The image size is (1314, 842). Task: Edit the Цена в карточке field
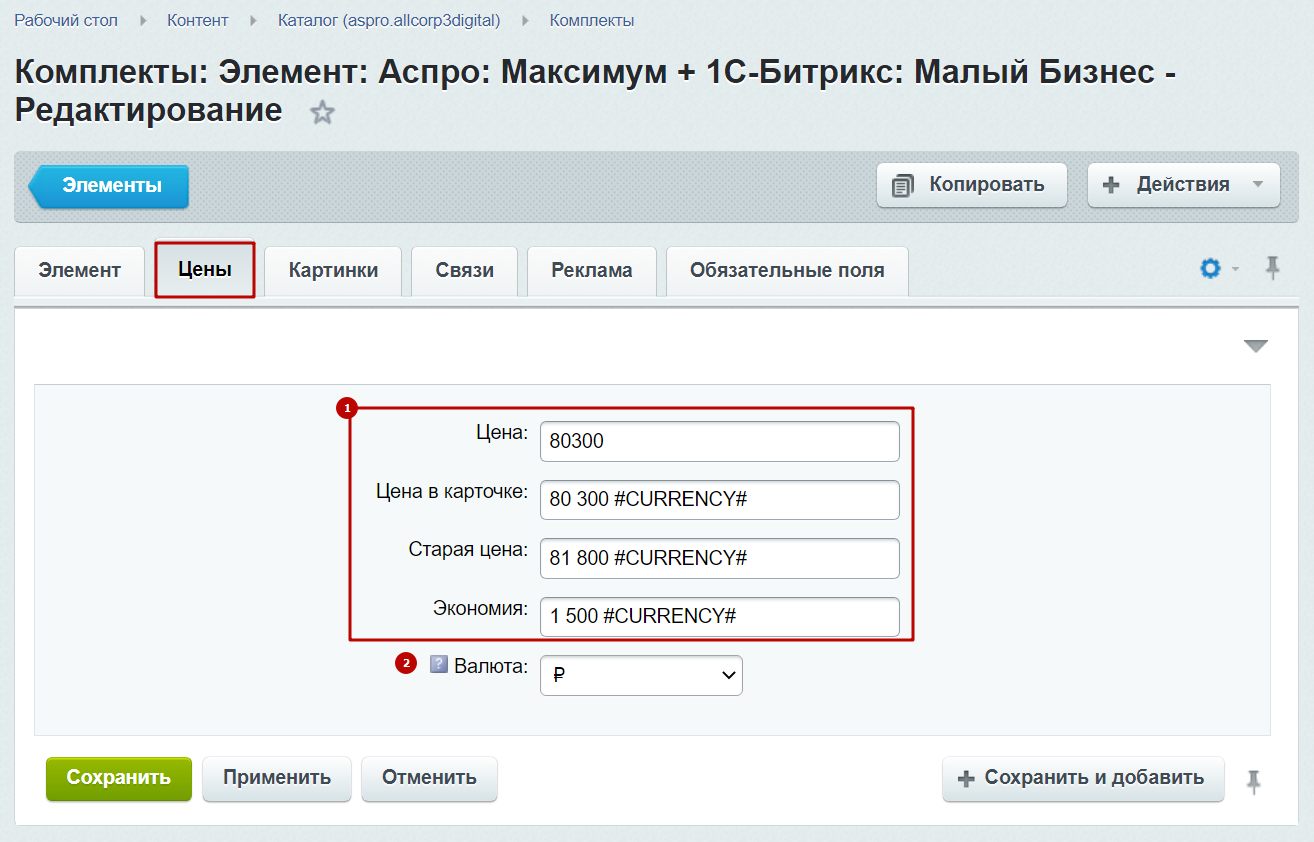(720, 500)
